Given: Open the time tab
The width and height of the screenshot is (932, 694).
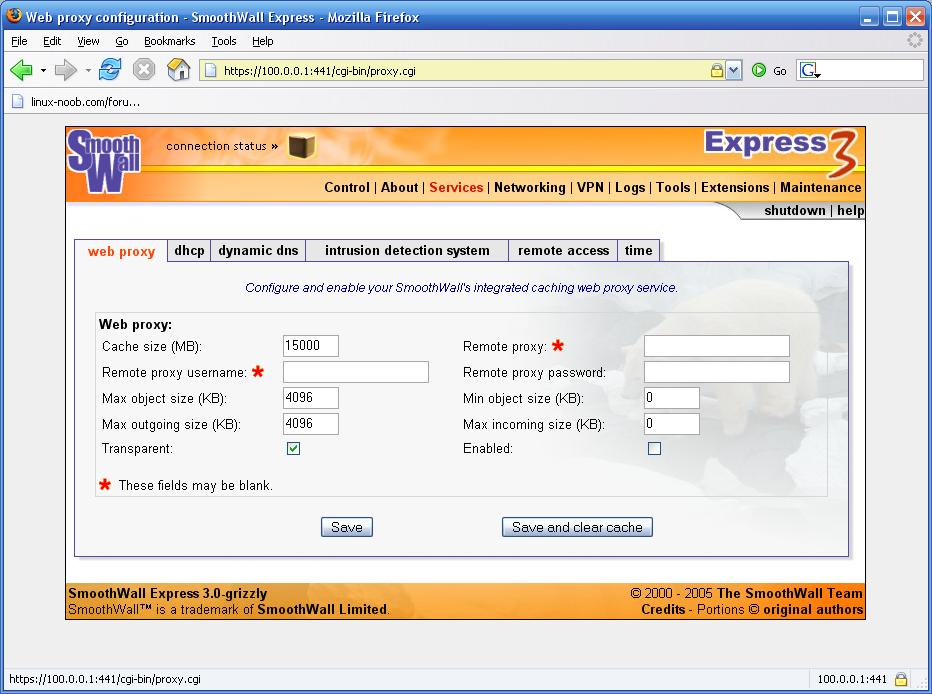Looking at the screenshot, I should coord(638,250).
